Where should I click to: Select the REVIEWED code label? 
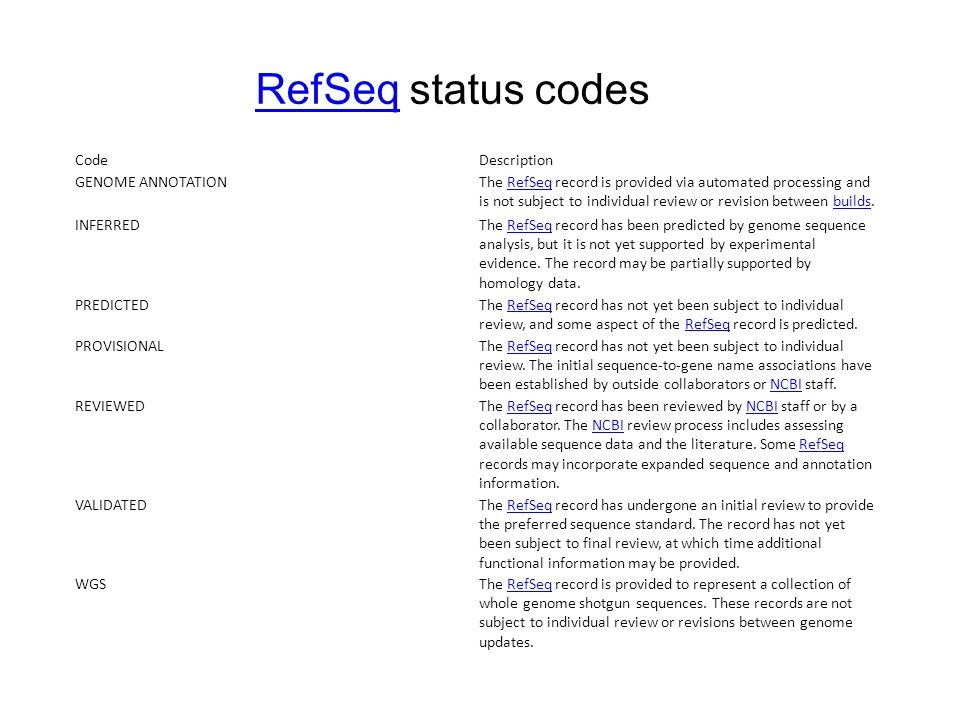pos(110,406)
